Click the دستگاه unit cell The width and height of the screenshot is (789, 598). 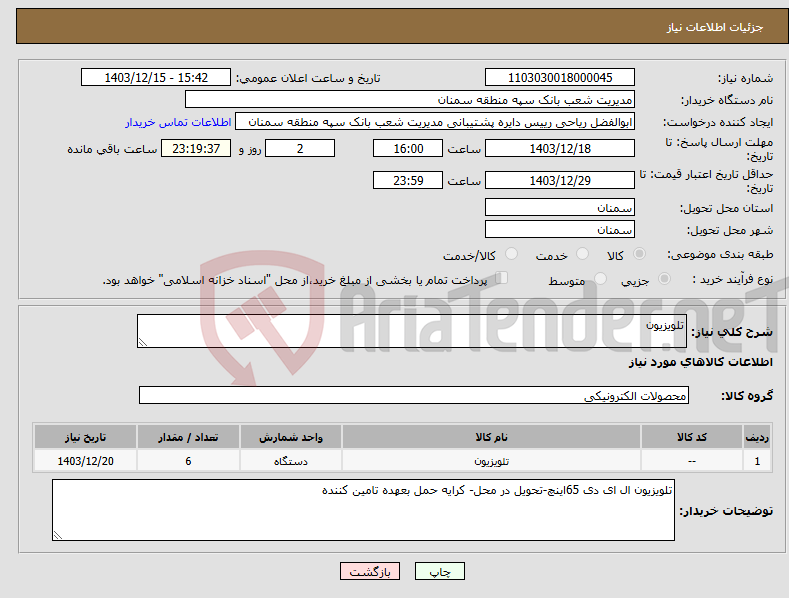(x=291, y=461)
